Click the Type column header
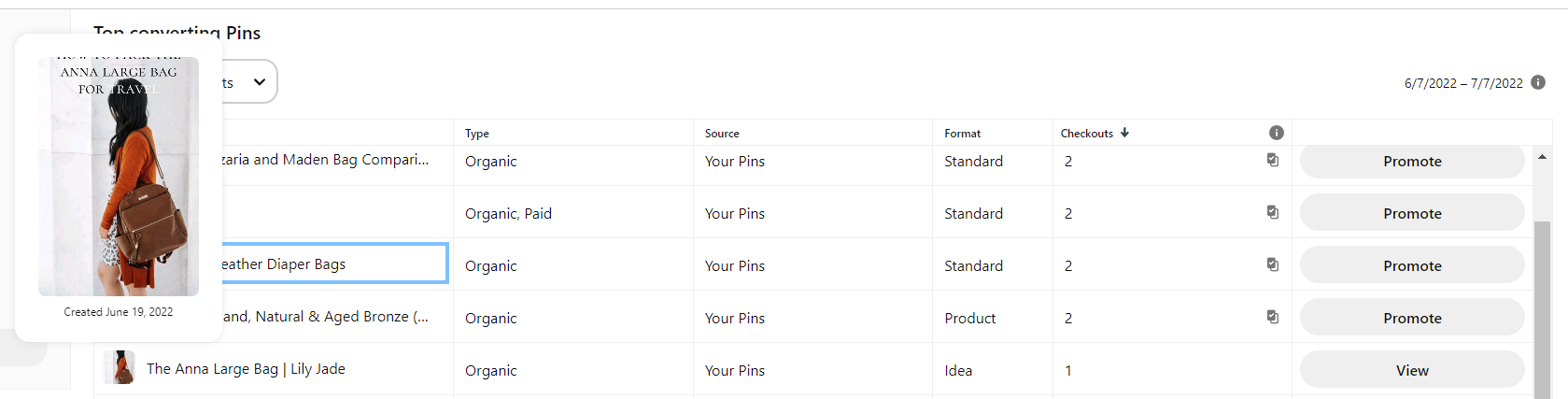Screen dimensions: 1568x399 click(x=476, y=134)
